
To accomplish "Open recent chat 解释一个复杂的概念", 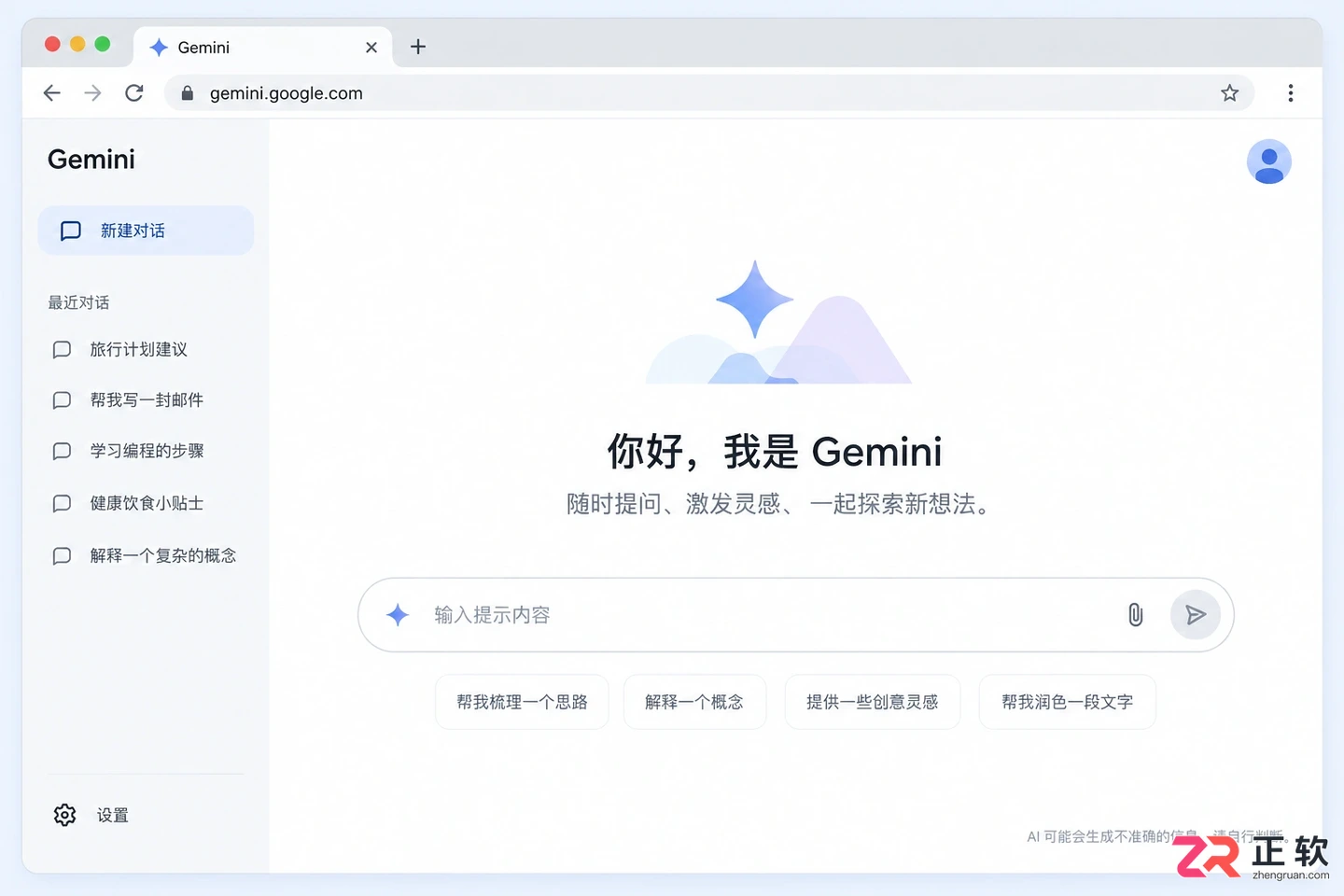I will point(163,555).
